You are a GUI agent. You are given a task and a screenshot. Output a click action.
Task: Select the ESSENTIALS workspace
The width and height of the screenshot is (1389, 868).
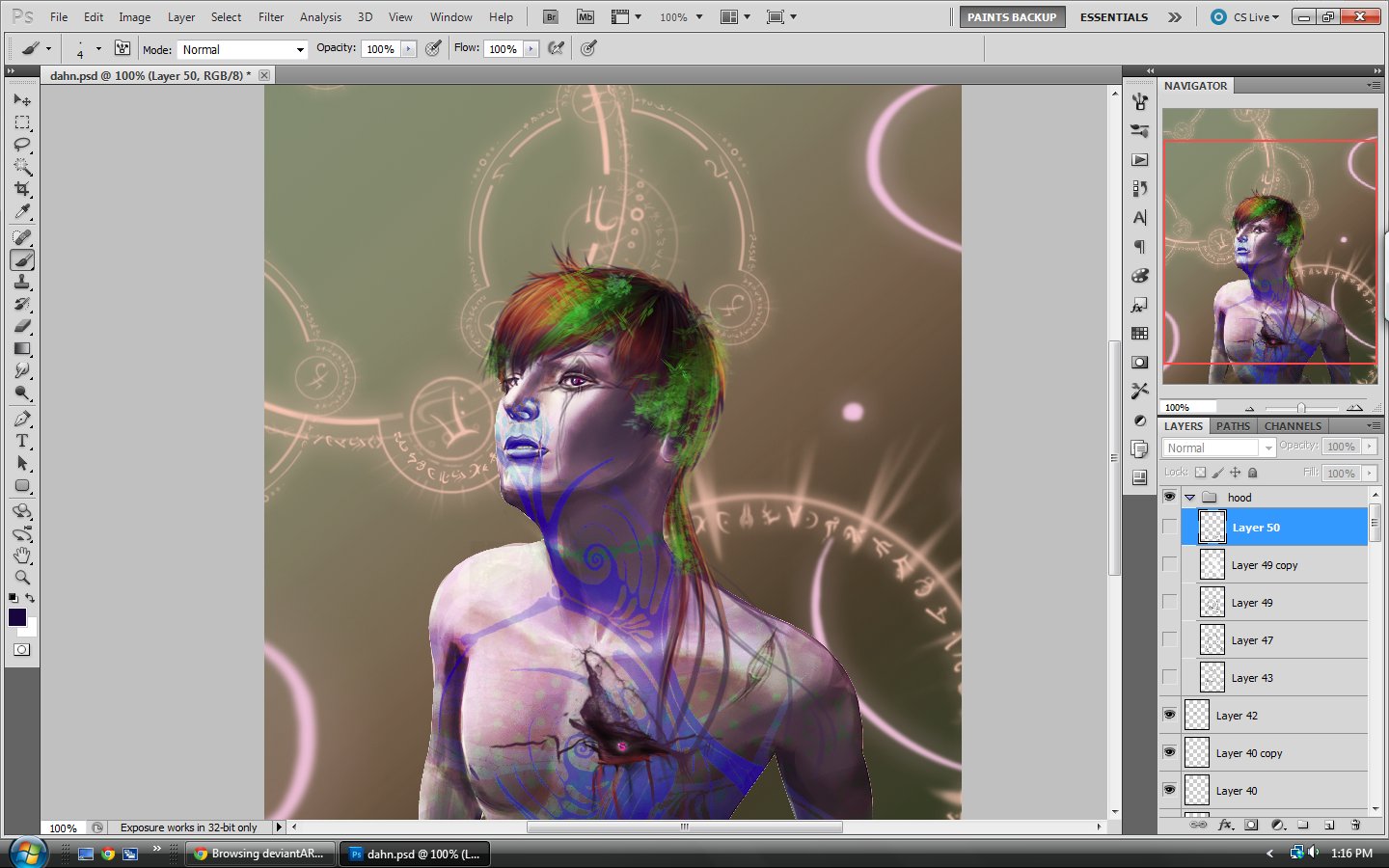1114,17
